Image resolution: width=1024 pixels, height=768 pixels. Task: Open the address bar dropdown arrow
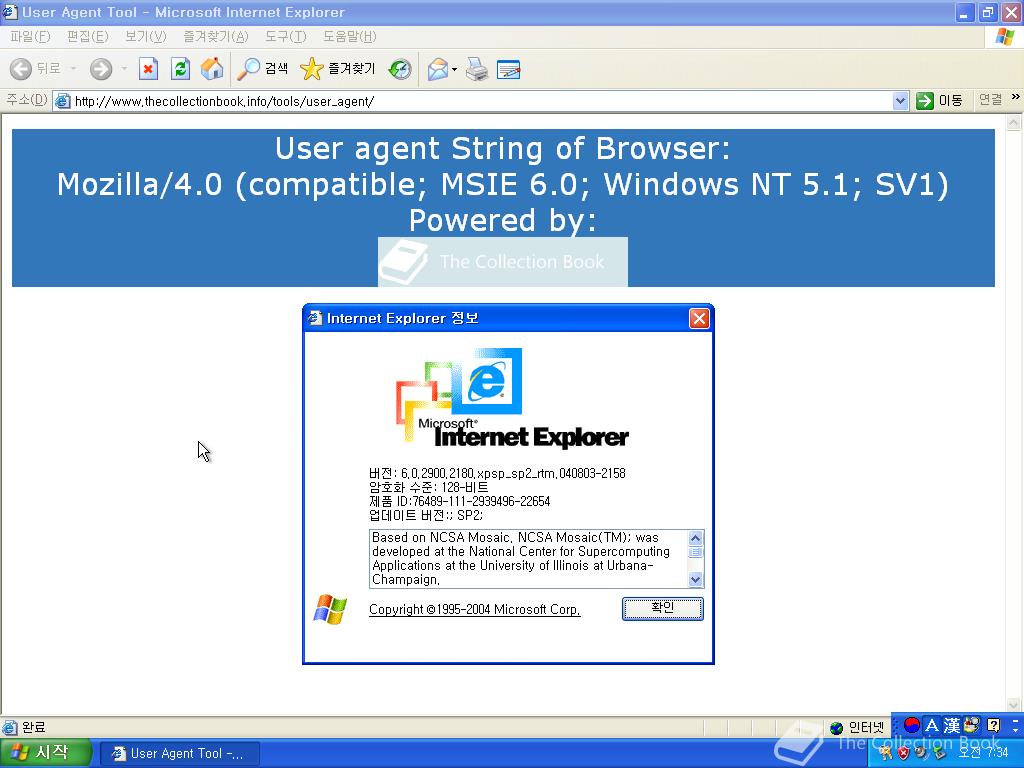(901, 101)
